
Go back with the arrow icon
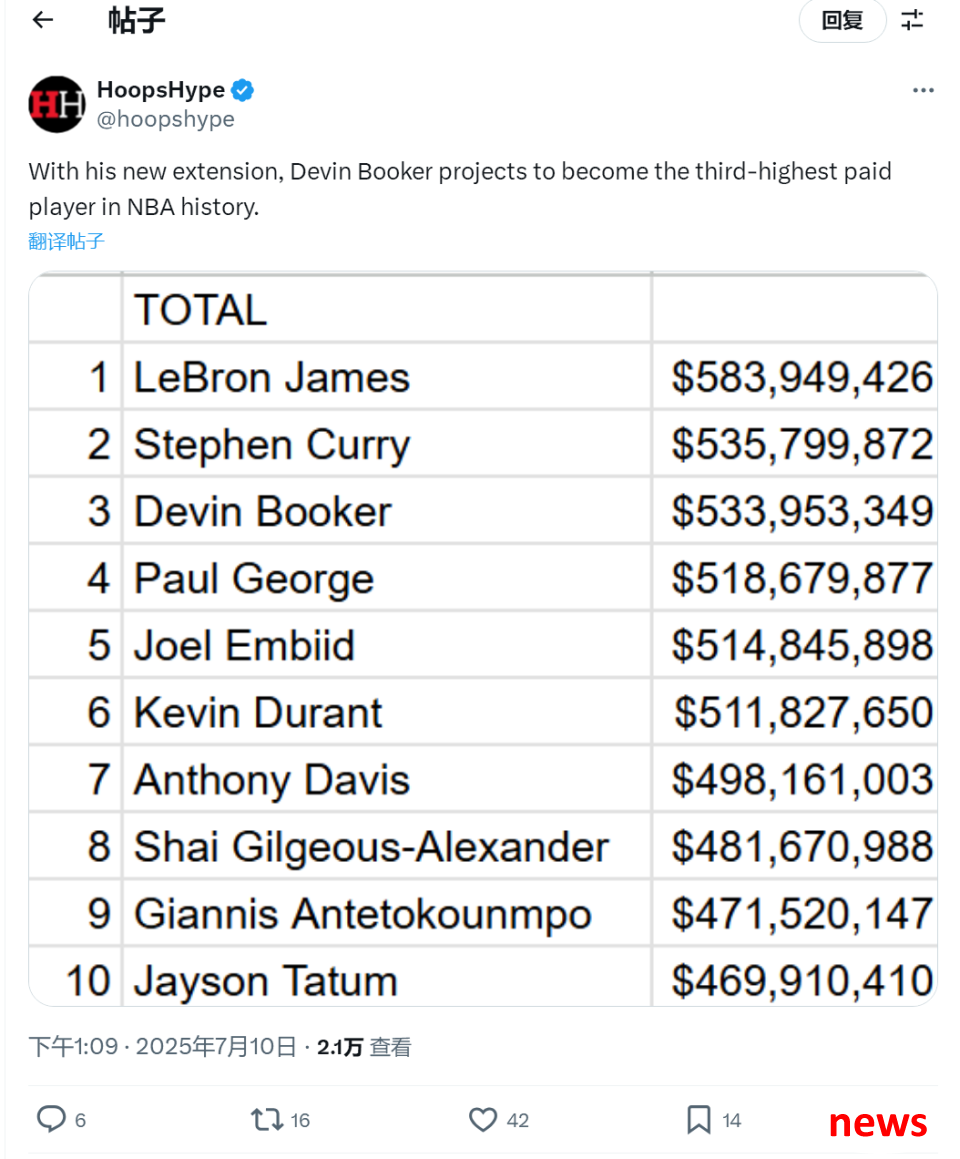(x=43, y=20)
